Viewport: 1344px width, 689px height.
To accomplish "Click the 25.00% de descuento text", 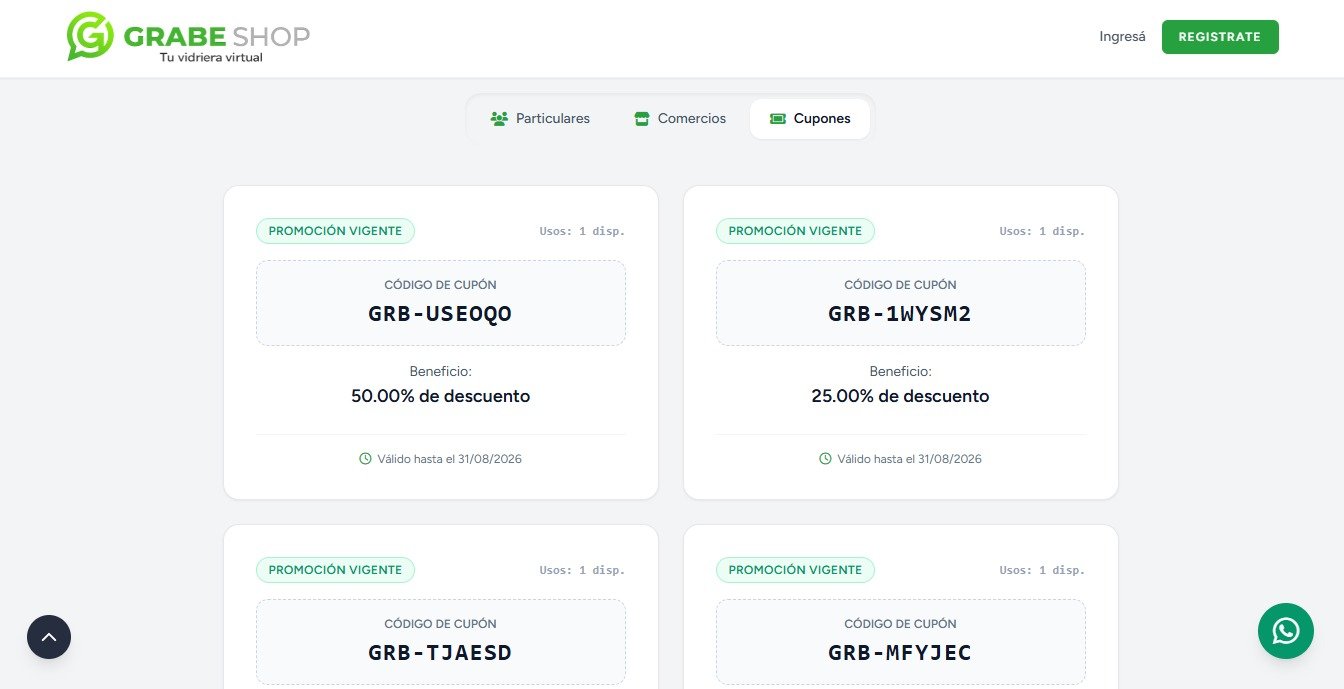I will (x=900, y=396).
